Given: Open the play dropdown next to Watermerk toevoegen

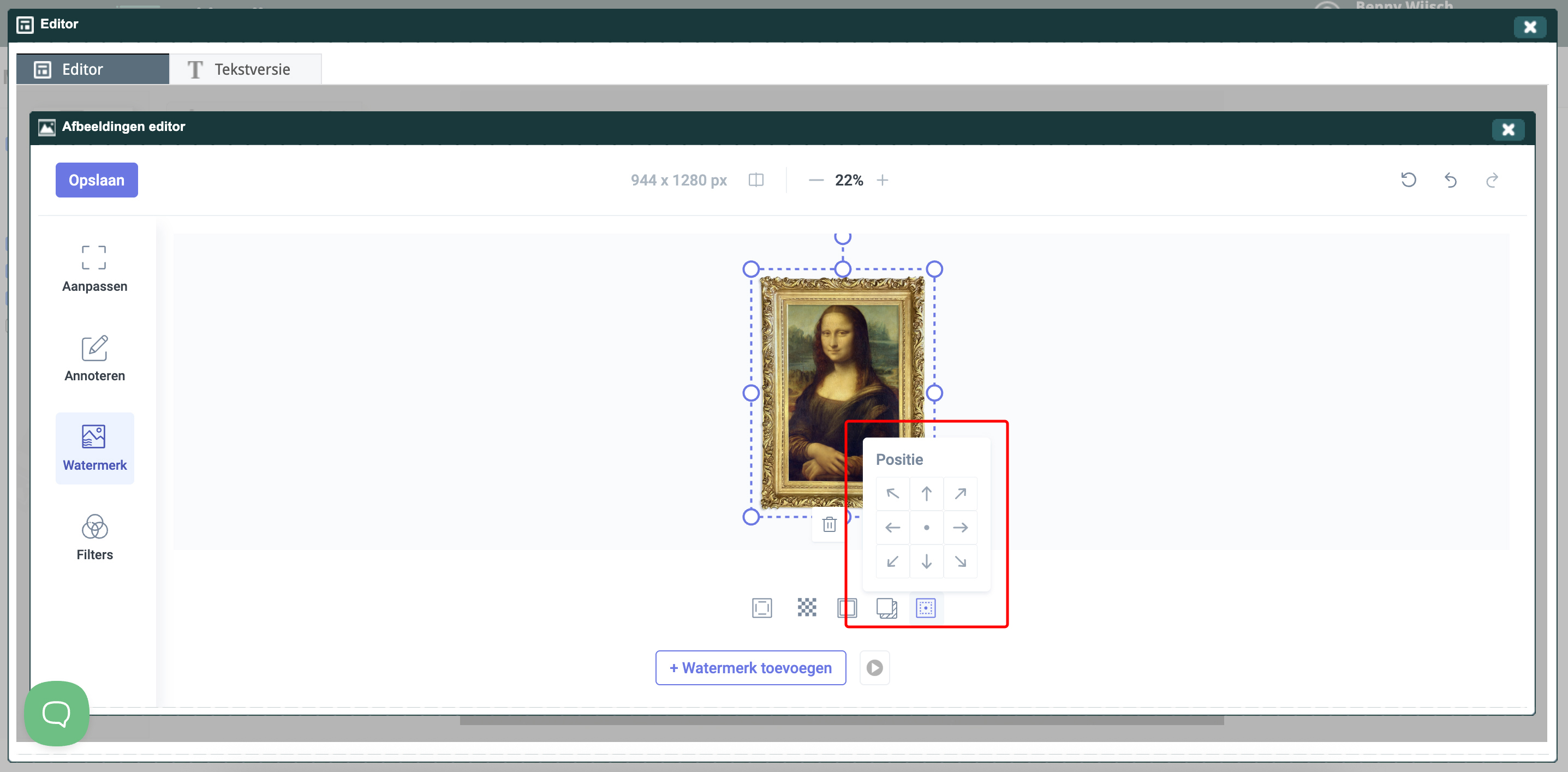Looking at the screenshot, I should coord(875,668).
